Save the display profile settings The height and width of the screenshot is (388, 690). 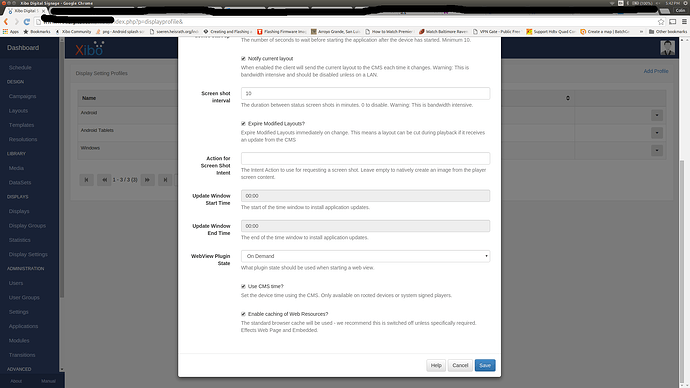[x=485, y=366]
